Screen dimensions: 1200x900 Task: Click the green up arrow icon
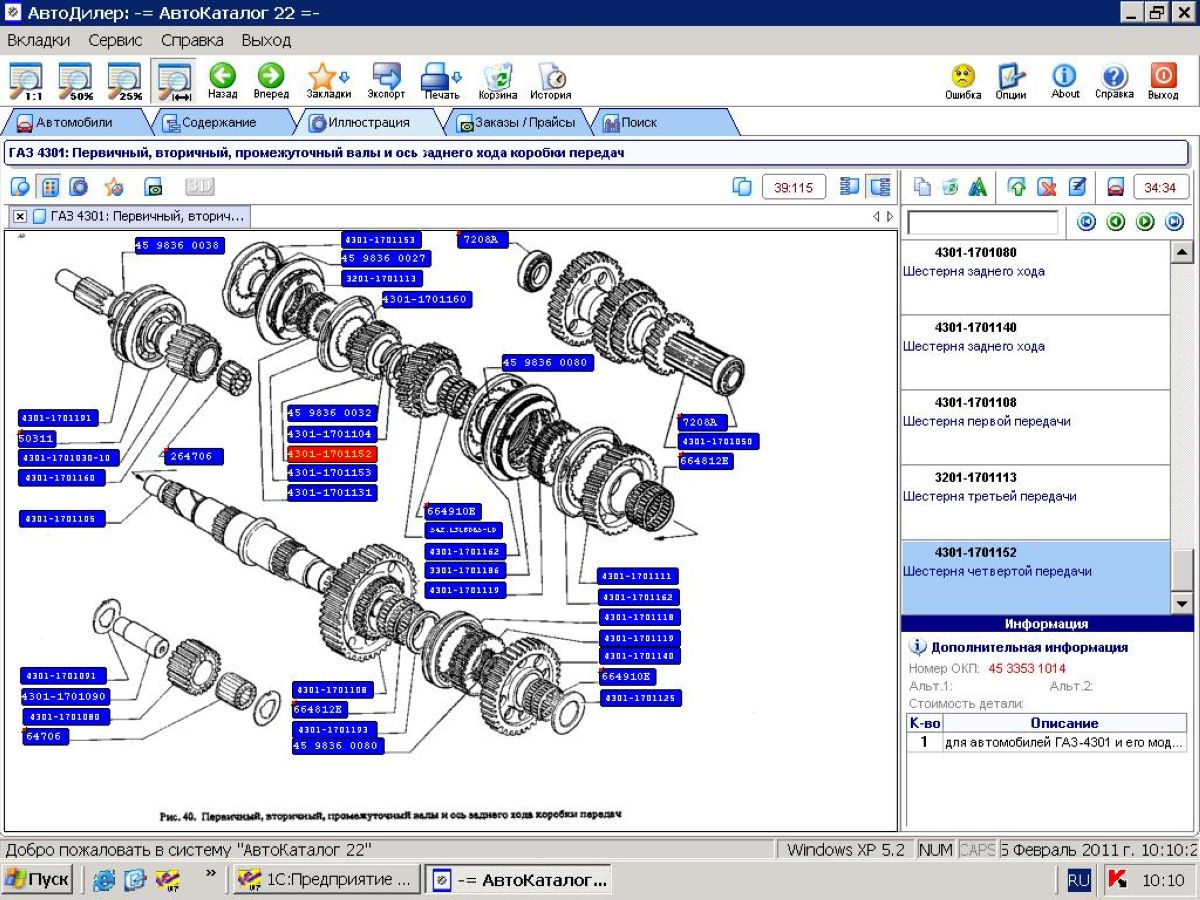1018,186
